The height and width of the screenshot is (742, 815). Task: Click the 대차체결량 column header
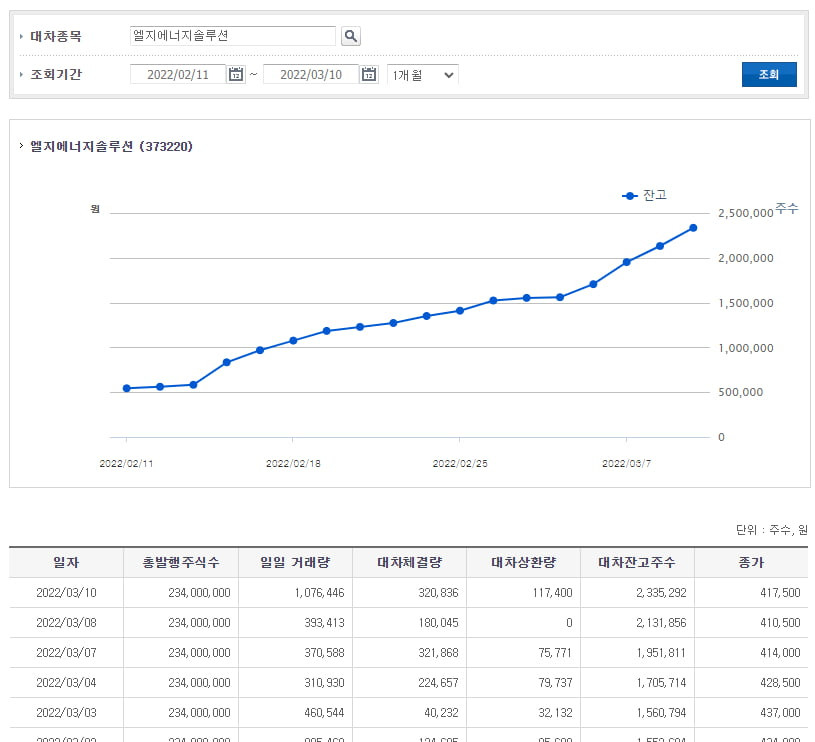pyautogui.click(x=409, y=562)
